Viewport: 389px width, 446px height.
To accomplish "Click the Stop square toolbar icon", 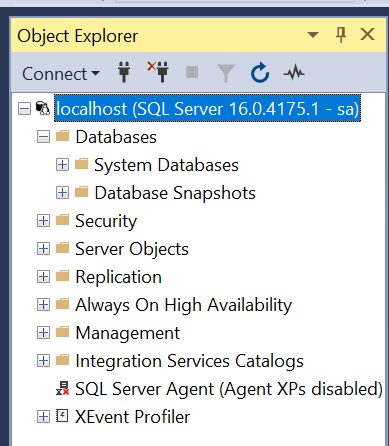I will click(192, 72).
